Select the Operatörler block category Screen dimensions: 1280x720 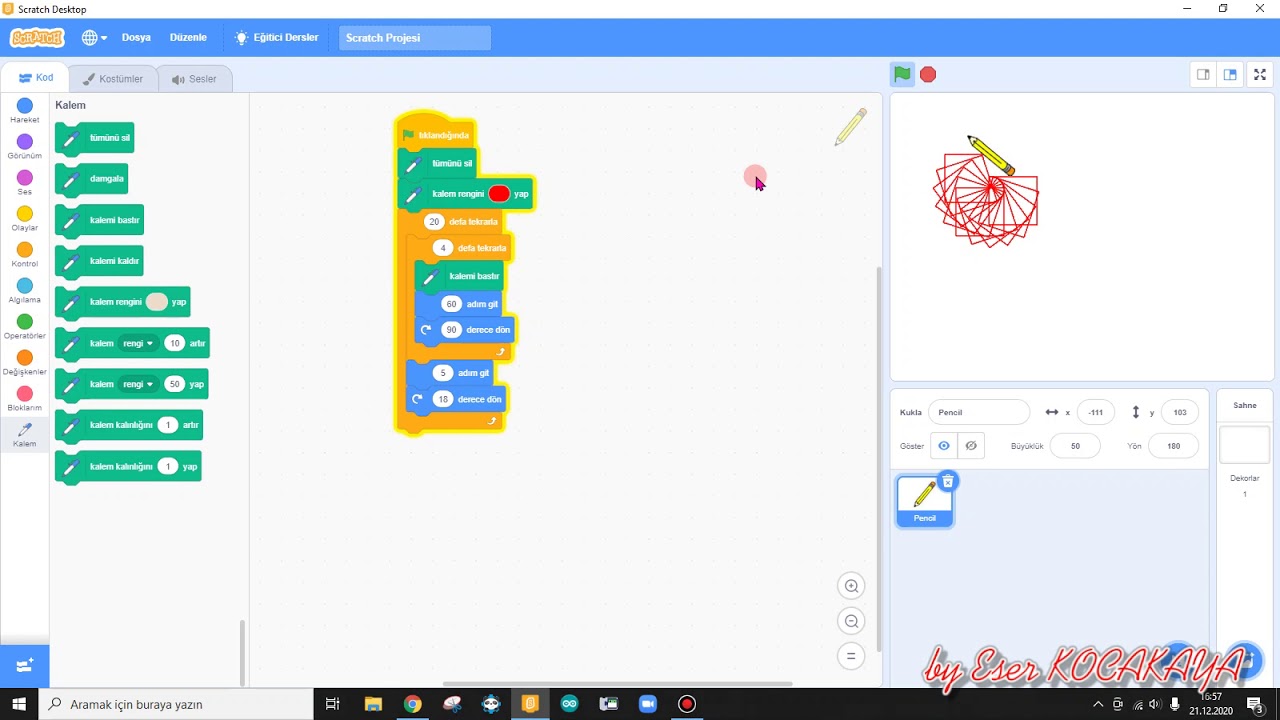click(25, 327)
